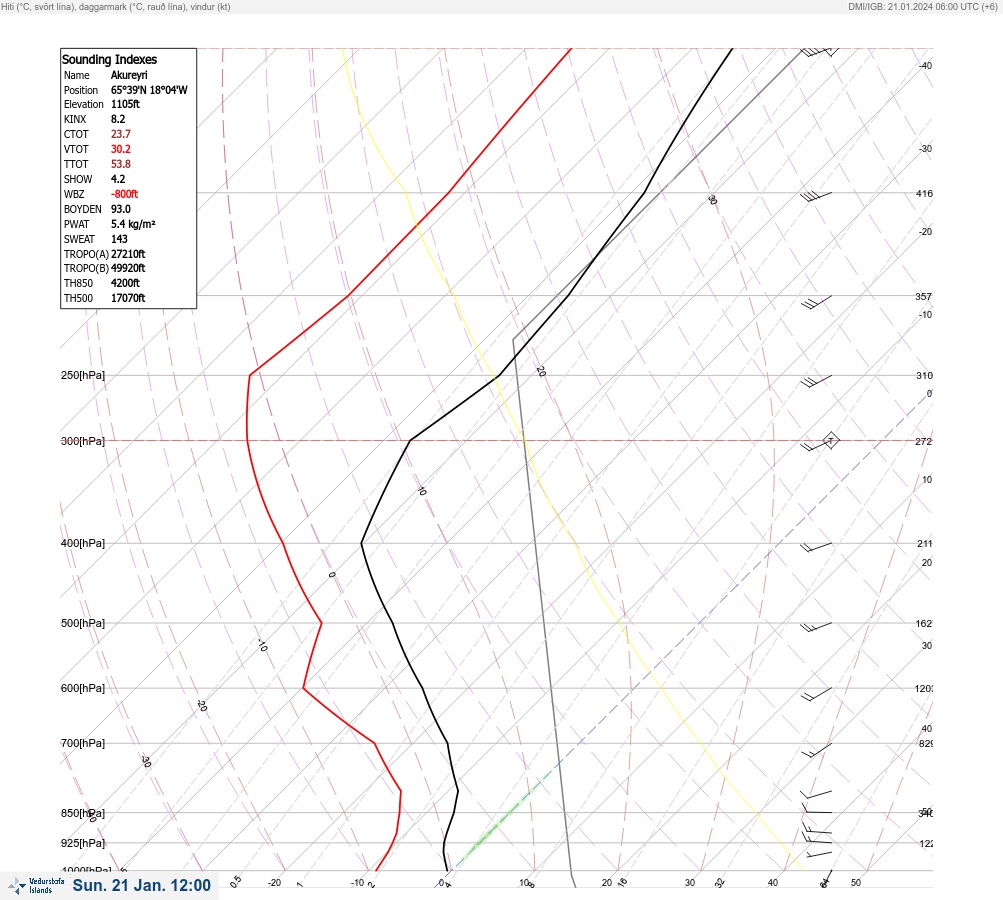1003x900 pixels.
Task: Select the TROPO(A) value 27210ft
Action: pos(128,254)
